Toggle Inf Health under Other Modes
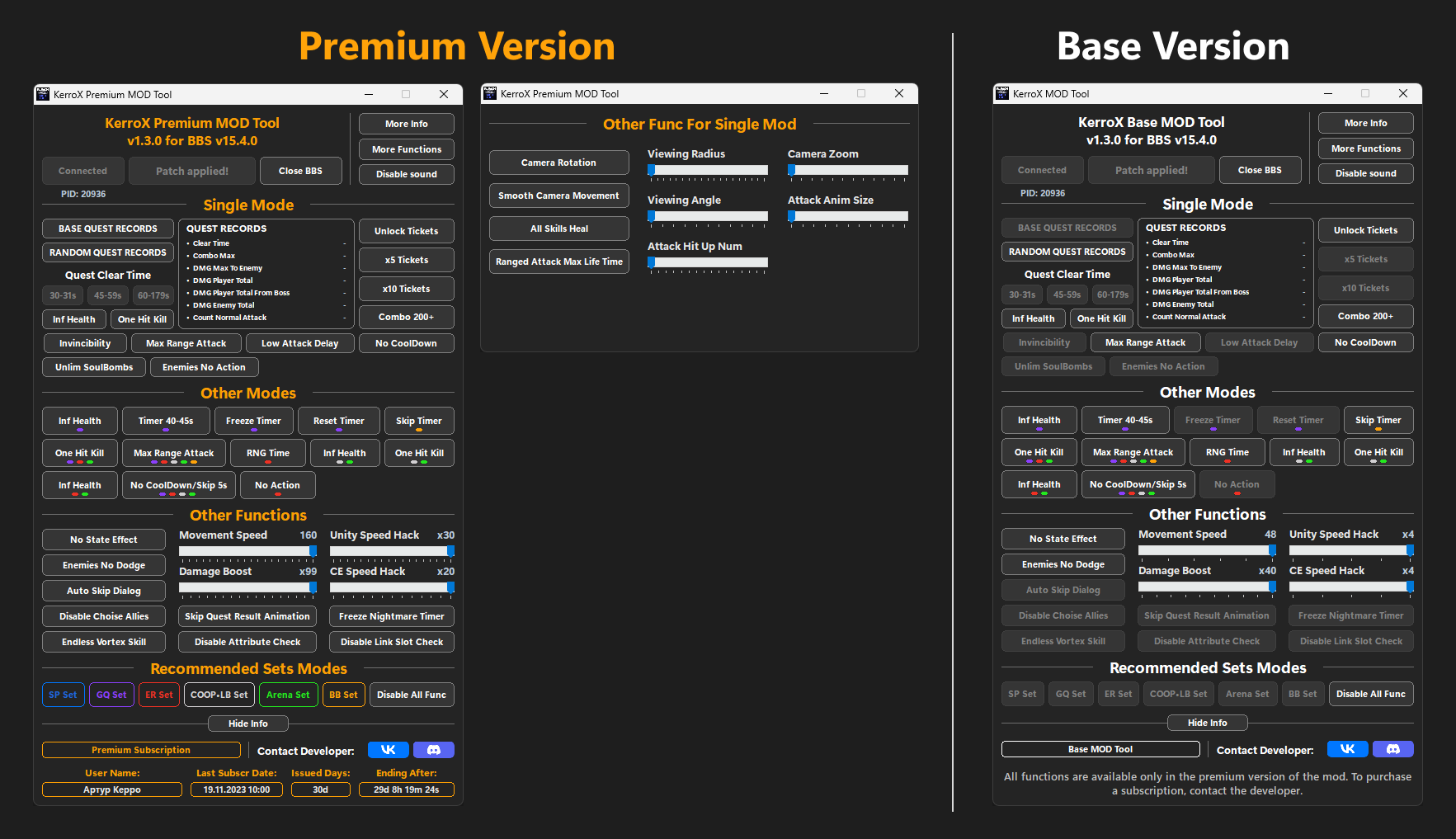The height and width of the screenshot is (839, 1456). (x=79, y=420)
